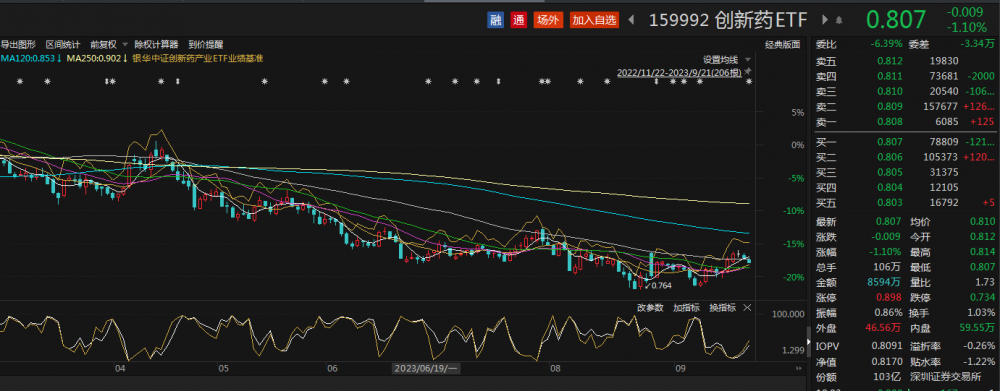The image size is (1000, 391).
Task: Click the 159992 创新药ETF title
Action: [x=728, y=20]
